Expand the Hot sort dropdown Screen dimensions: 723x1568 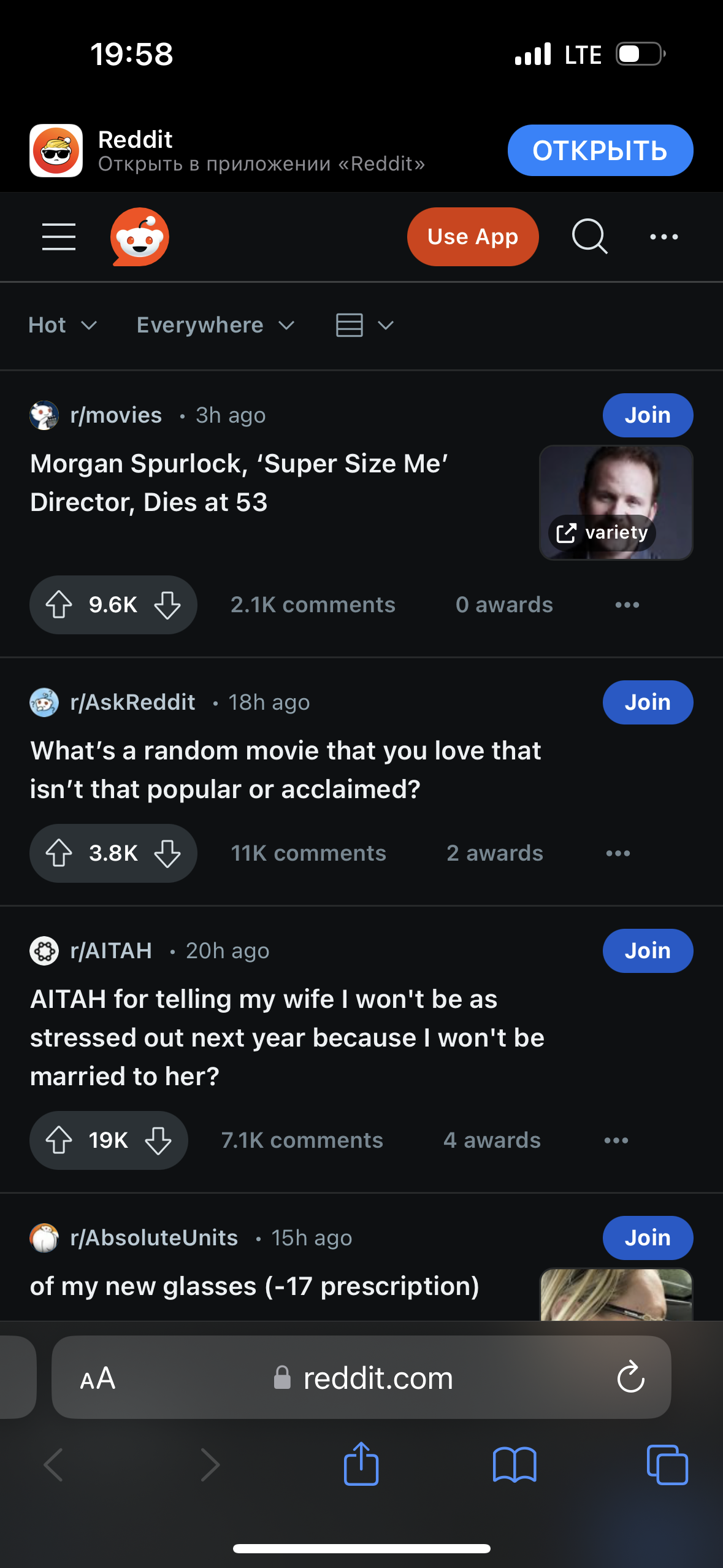tap(63, 325)
